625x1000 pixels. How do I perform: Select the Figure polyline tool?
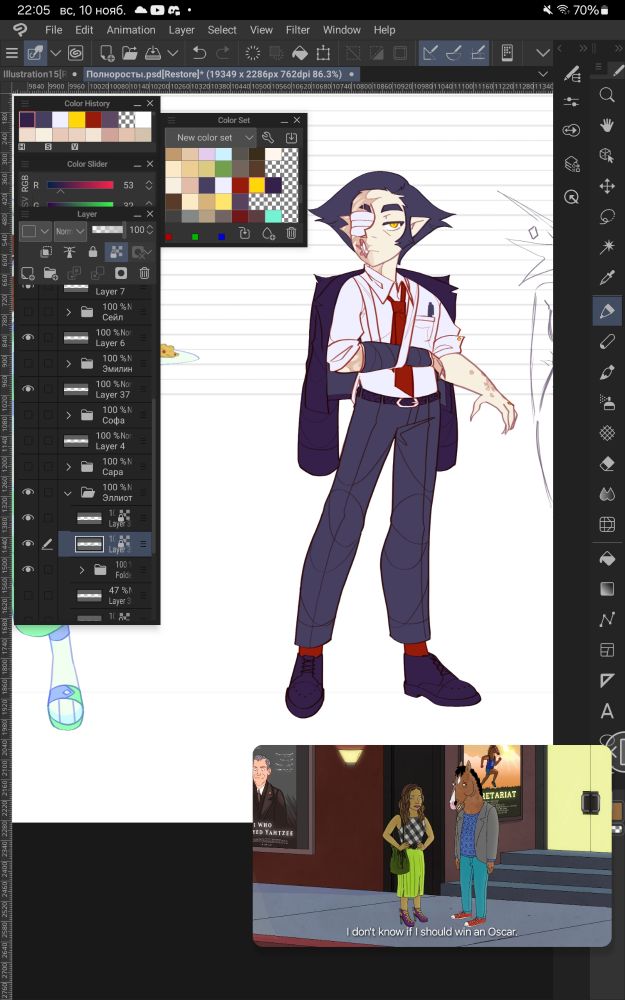coord(607,619)
